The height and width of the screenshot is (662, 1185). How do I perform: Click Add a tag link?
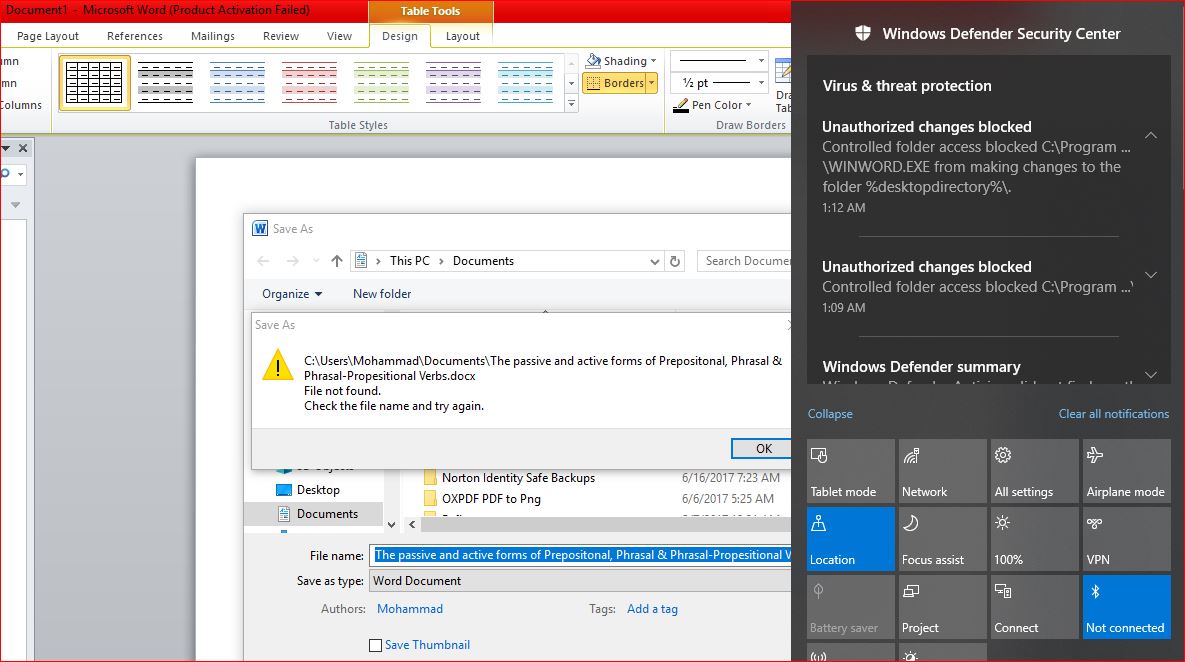coord(652,609)
